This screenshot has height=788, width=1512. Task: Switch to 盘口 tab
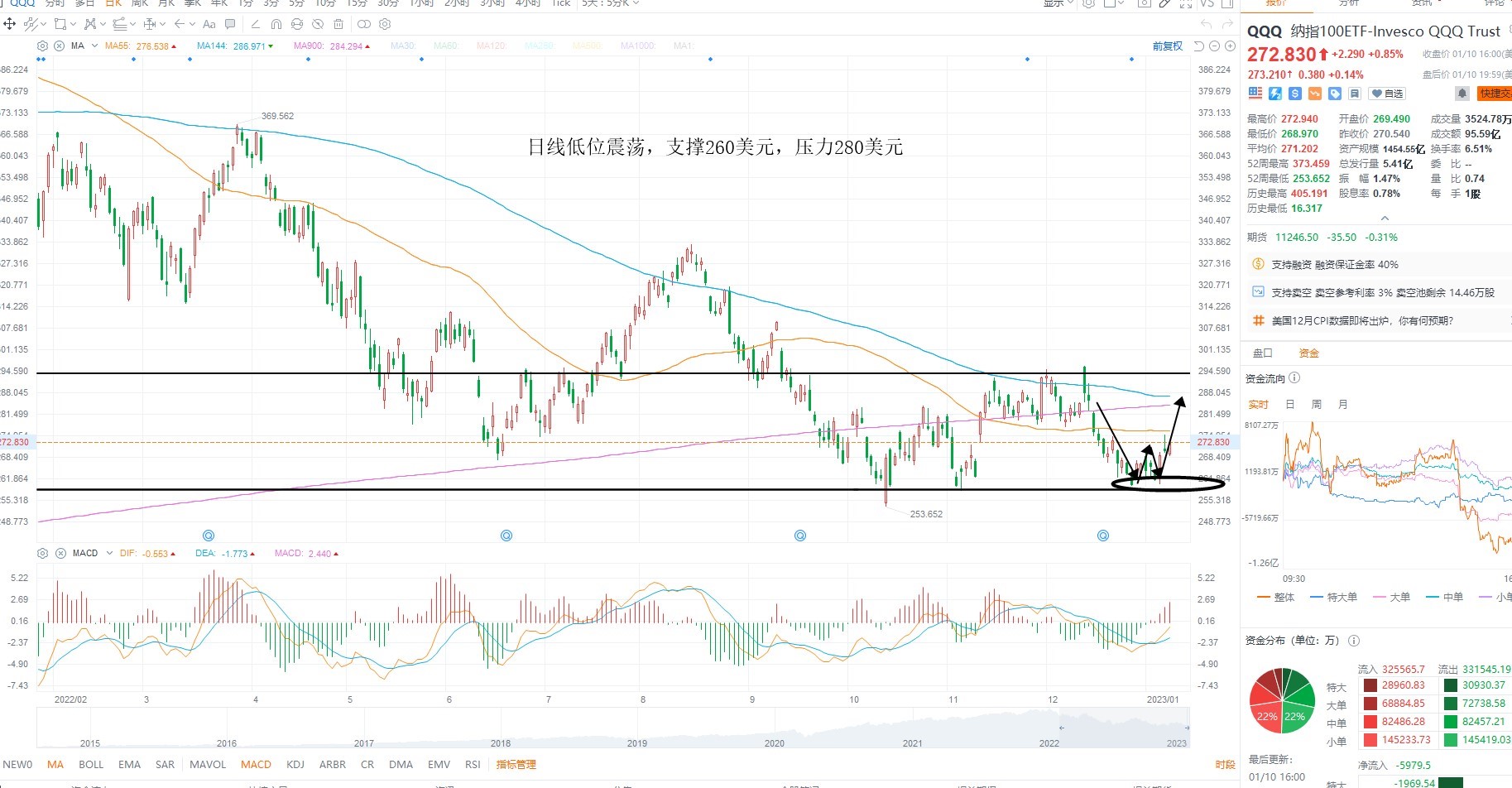coord(1263,353)
